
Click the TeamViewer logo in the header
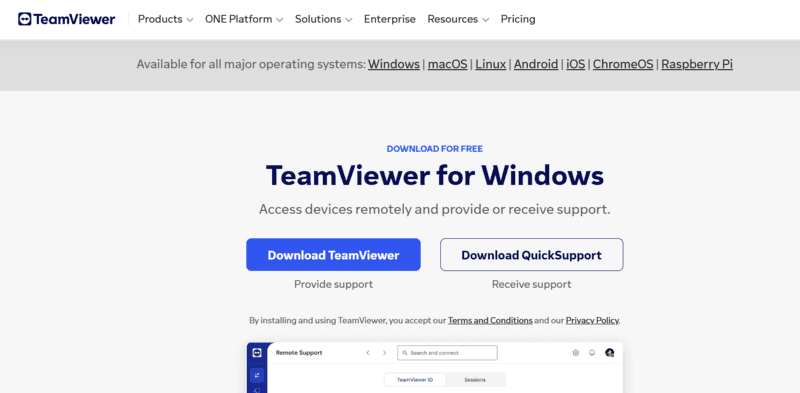pyautogui.click(x=66, y=19)
